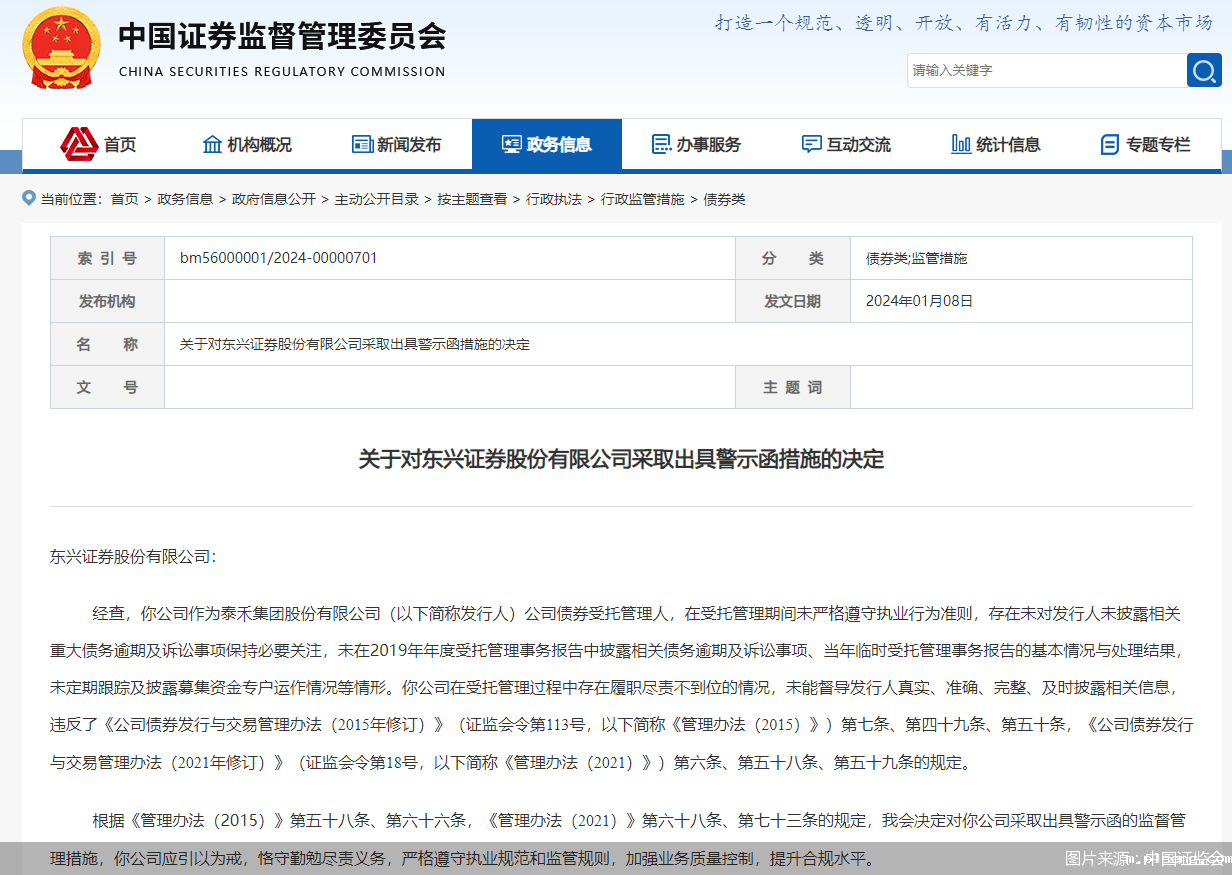Click the chat bubble icon beside 互动交流
Viewport: 1232px width, 875px height.
pyautogui.click(x=811, y=144)
